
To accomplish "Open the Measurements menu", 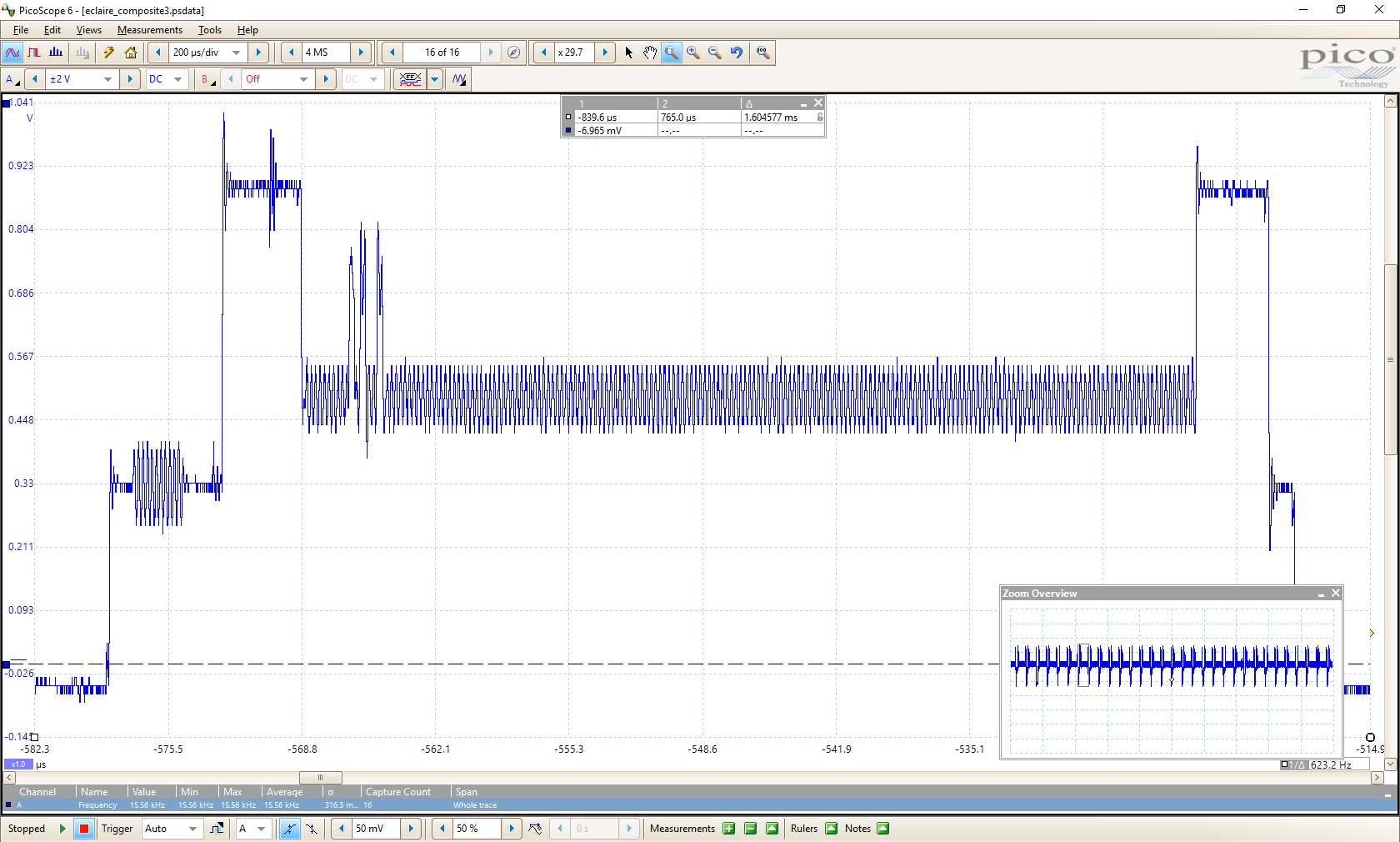I will pos(150,30).
